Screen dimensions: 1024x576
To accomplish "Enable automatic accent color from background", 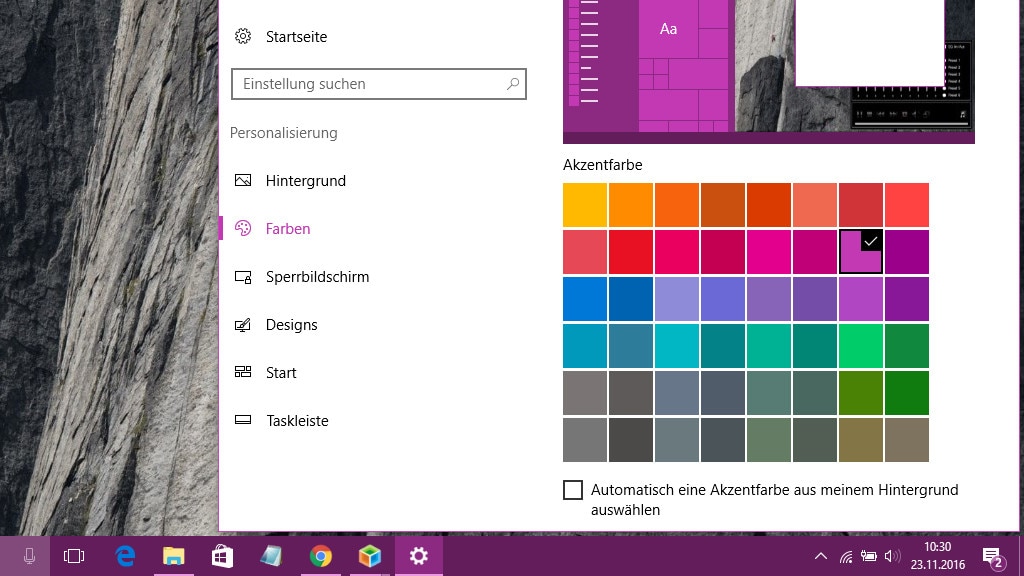I will pos(573,490).
